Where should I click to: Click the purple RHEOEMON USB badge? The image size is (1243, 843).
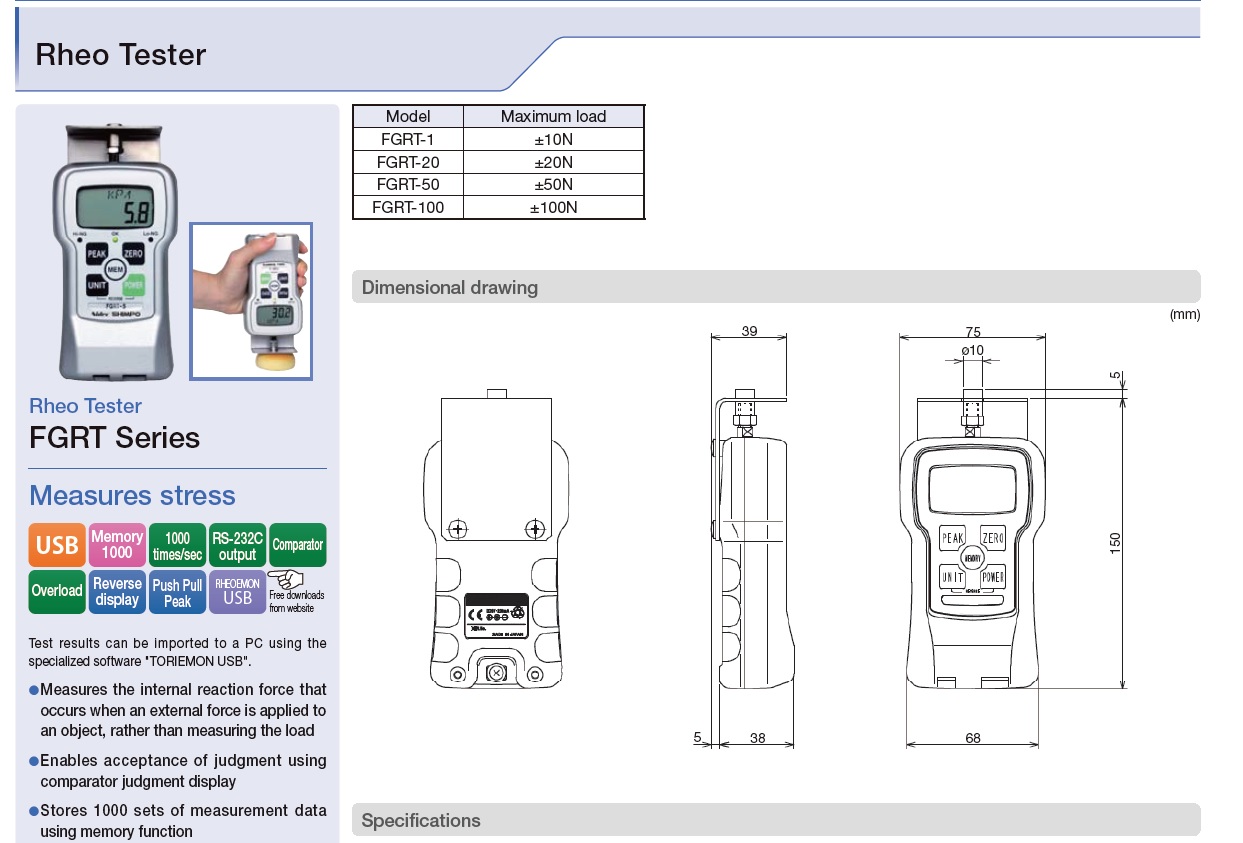238,591
